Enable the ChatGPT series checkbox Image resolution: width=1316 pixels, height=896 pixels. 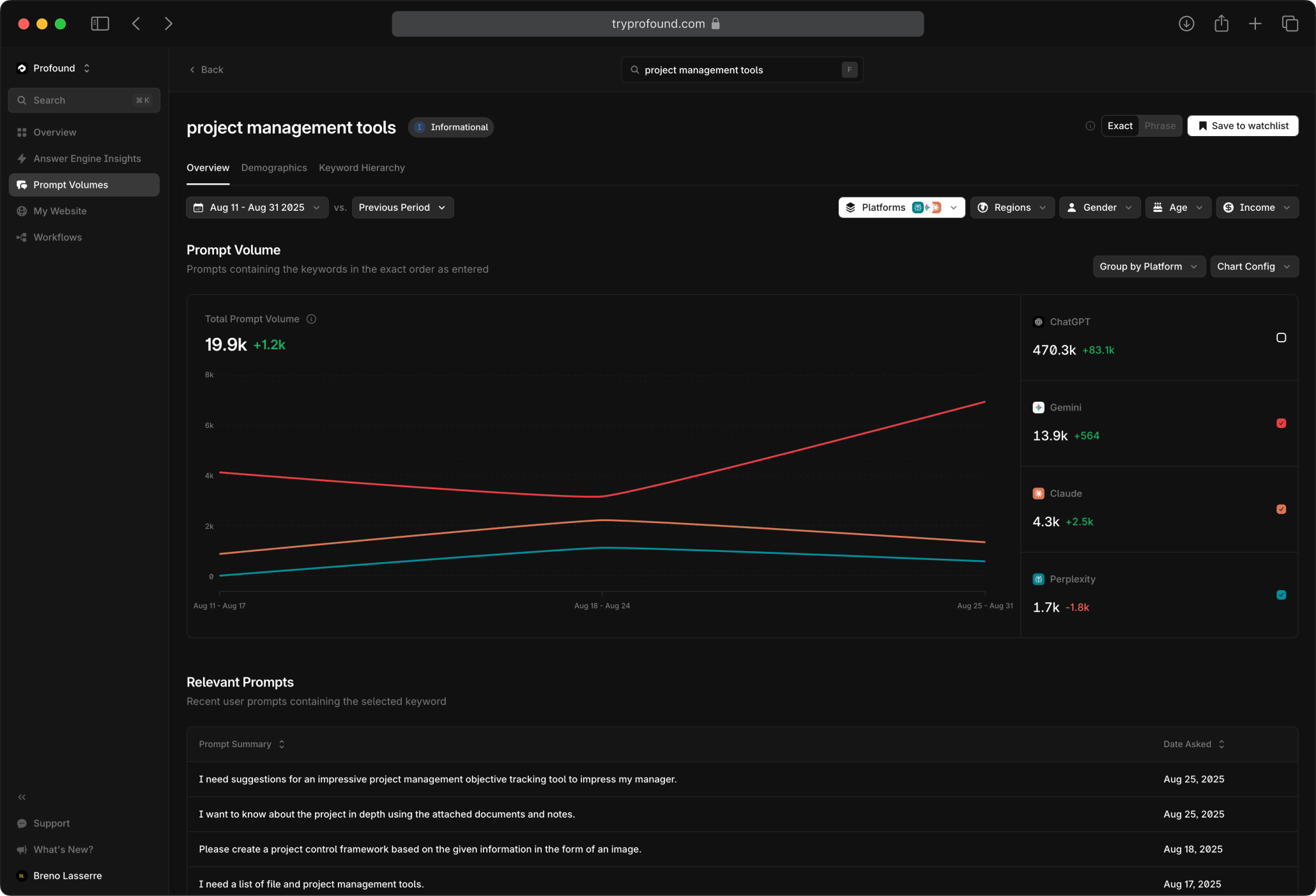click(1281, 338)
